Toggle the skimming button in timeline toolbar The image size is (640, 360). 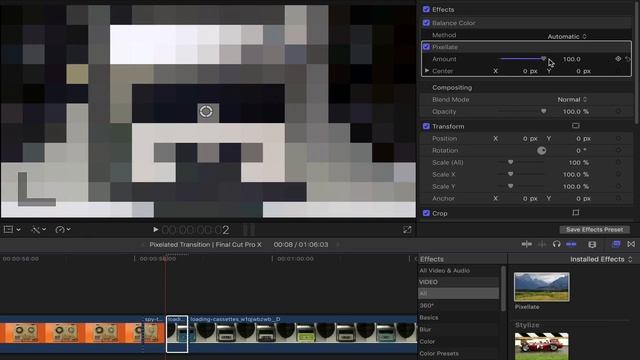[527, 244]
